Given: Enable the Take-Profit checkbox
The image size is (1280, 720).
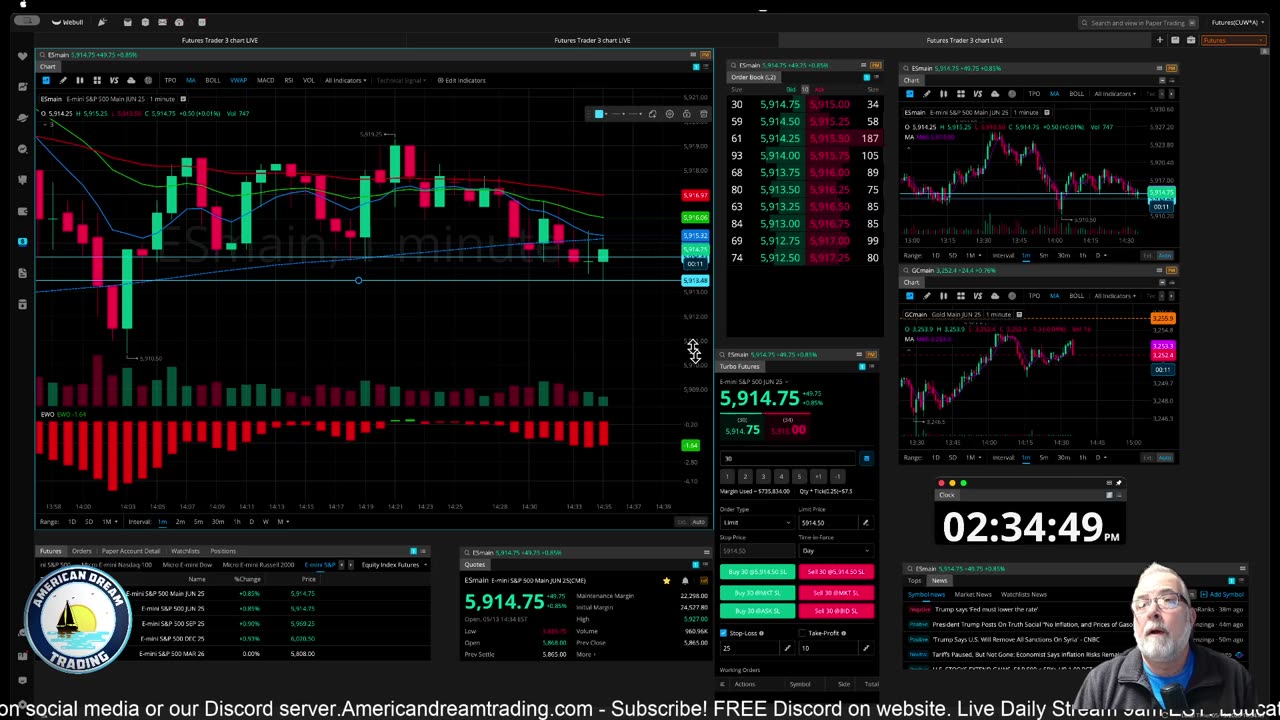Looking at the screenshot, I should [802, 633].
